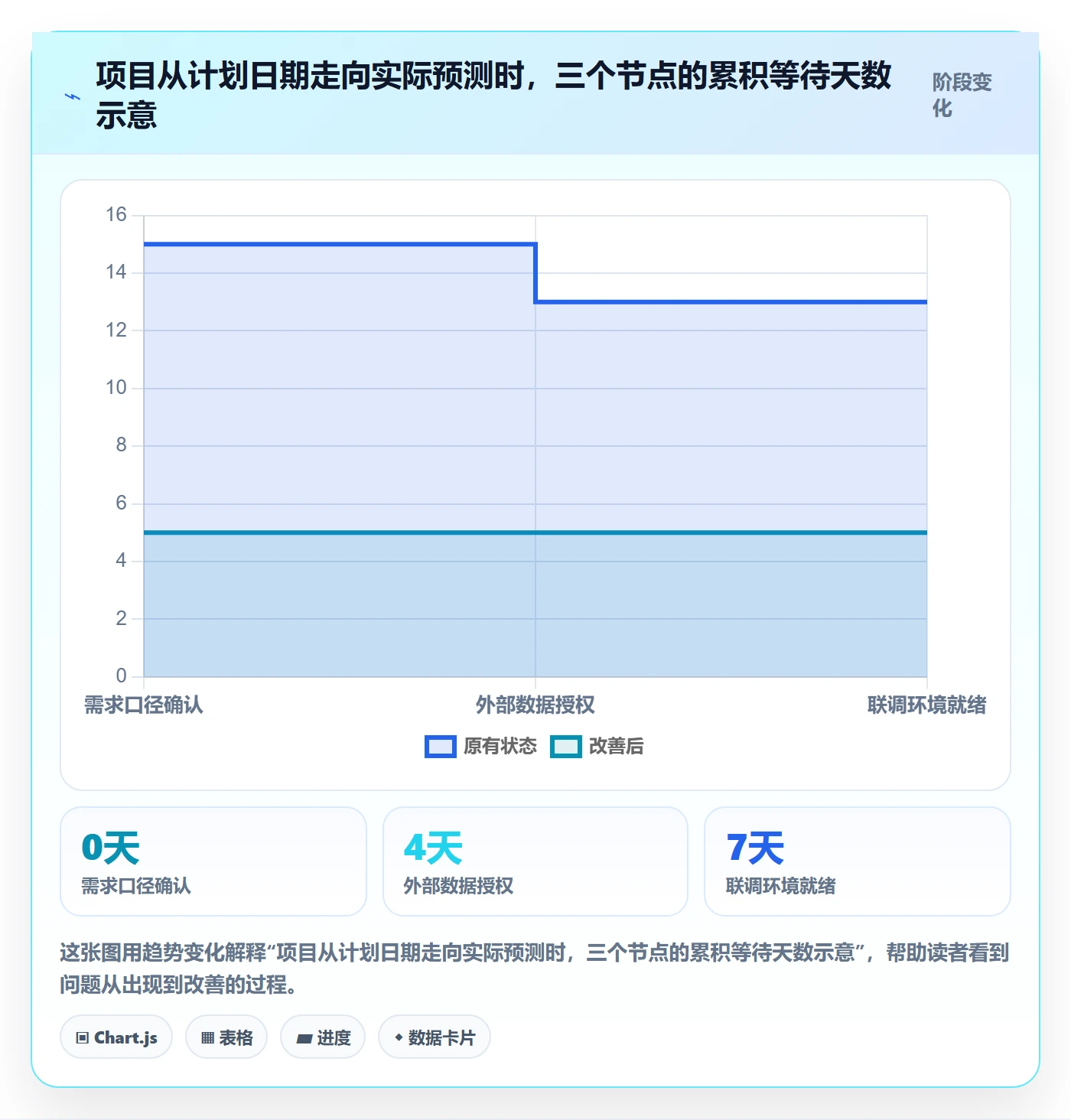
Task: Open the 7天 联调环境就绪 data card
Action: pyautogui.click(x=858, y=861)
